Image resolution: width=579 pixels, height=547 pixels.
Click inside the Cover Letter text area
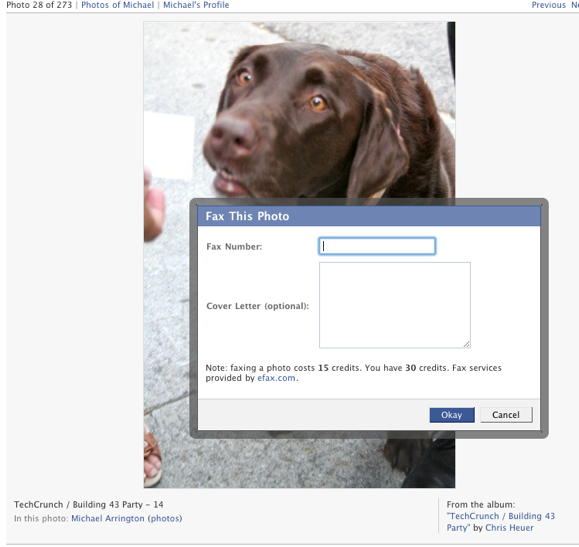pyautogui.click(x=395, y=305)
